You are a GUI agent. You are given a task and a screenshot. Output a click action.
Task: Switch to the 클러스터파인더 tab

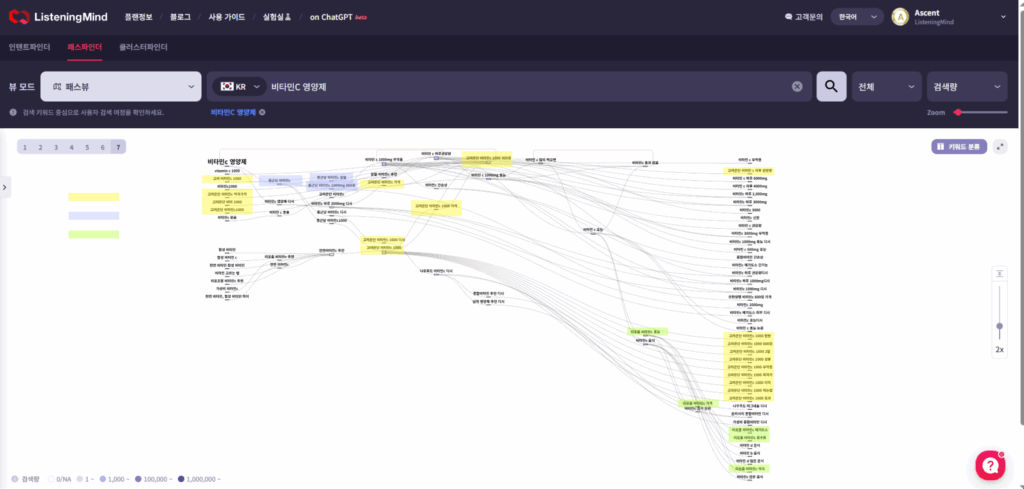pyautogui.click(x=143, y=47)
